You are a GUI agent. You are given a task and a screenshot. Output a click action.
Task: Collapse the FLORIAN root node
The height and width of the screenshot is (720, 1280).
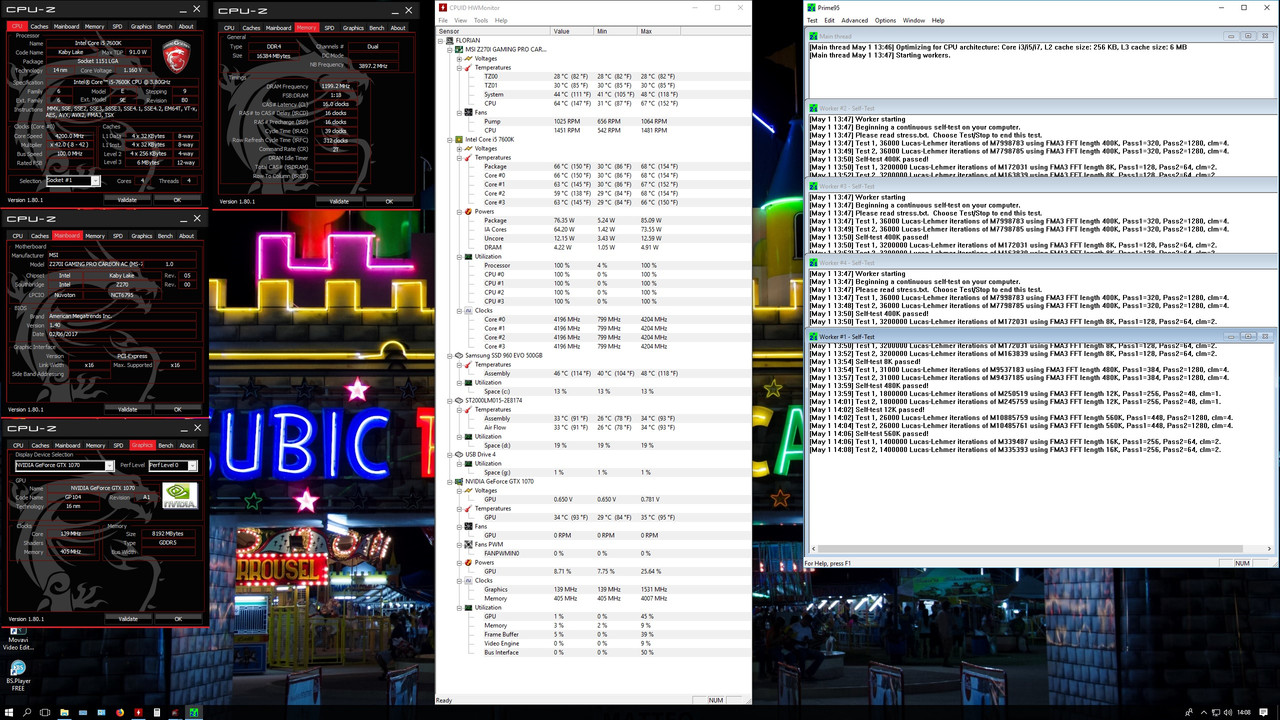point(441,40)
